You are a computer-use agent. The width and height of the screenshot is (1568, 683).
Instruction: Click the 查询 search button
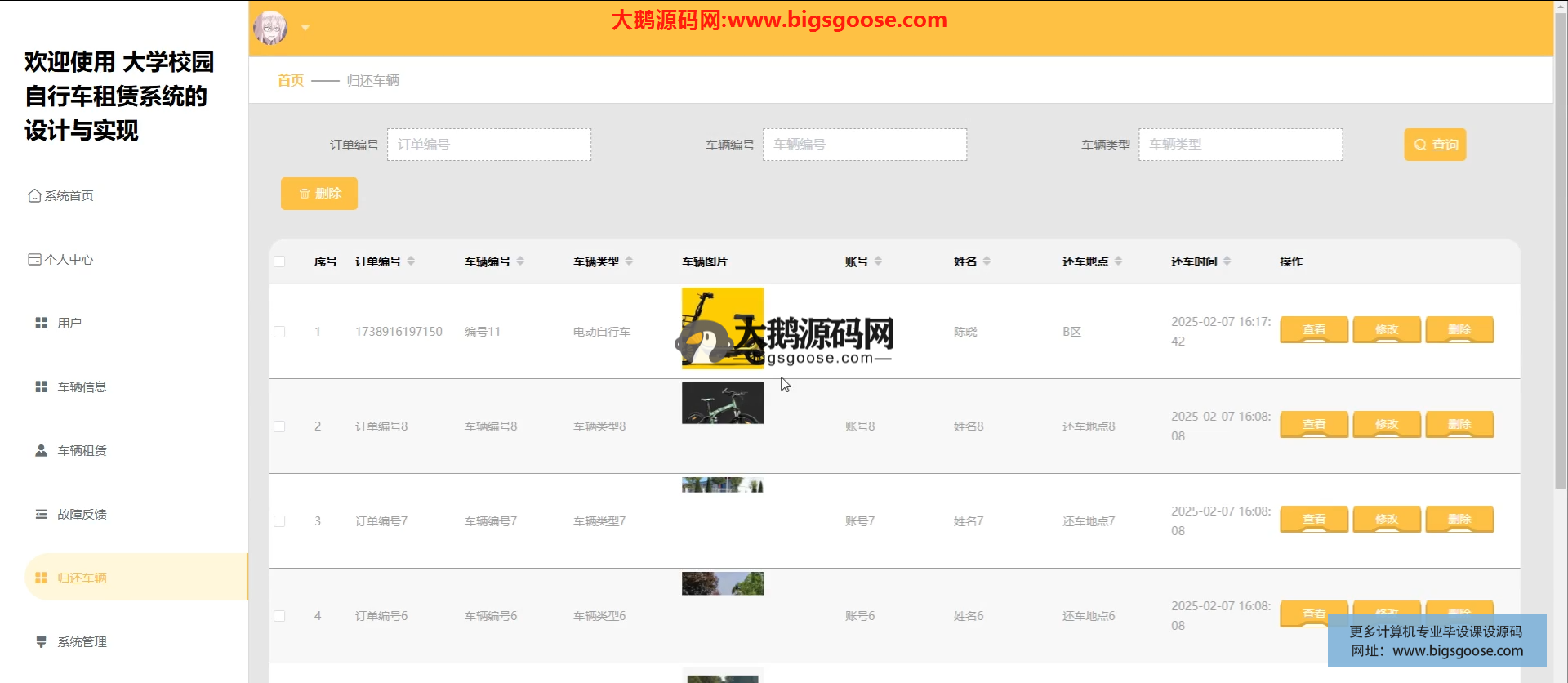tap(1435, 145)
